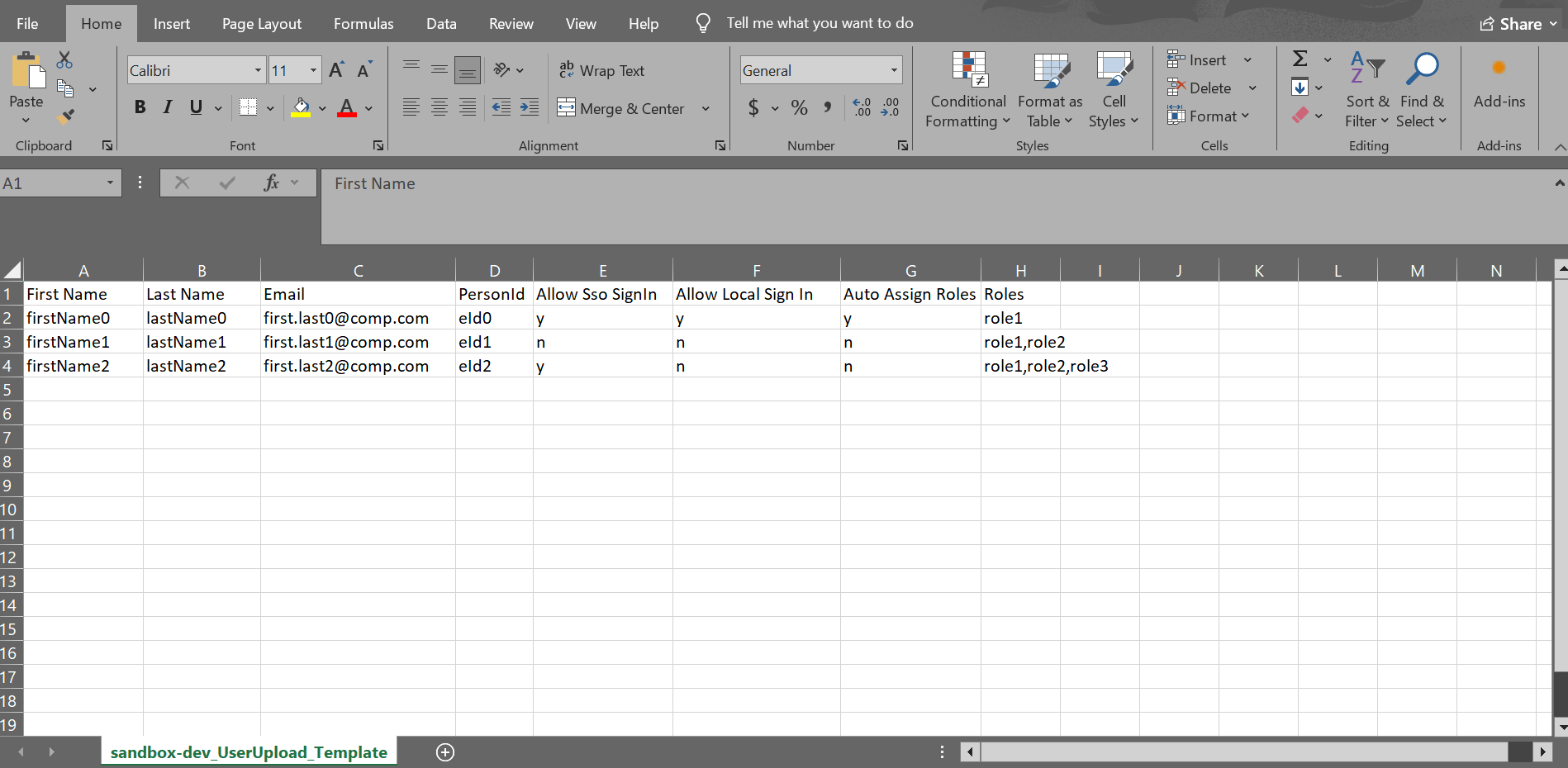Expand the General number format dropdown

point(894,71)
